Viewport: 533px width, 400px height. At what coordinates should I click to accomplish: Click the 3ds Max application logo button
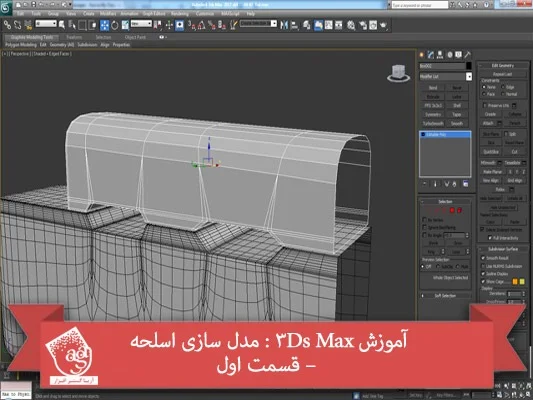pos(5,7)
